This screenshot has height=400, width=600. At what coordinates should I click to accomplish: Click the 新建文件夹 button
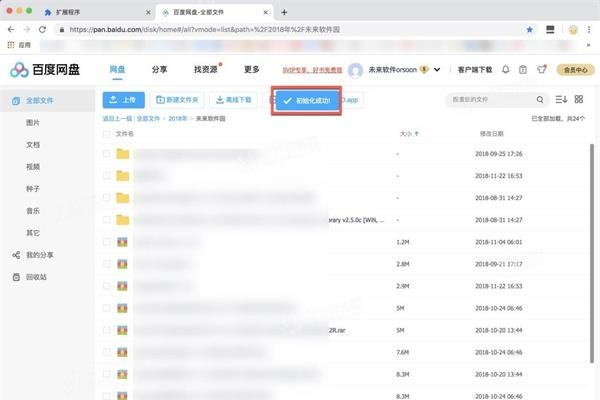tap(177, 100)
